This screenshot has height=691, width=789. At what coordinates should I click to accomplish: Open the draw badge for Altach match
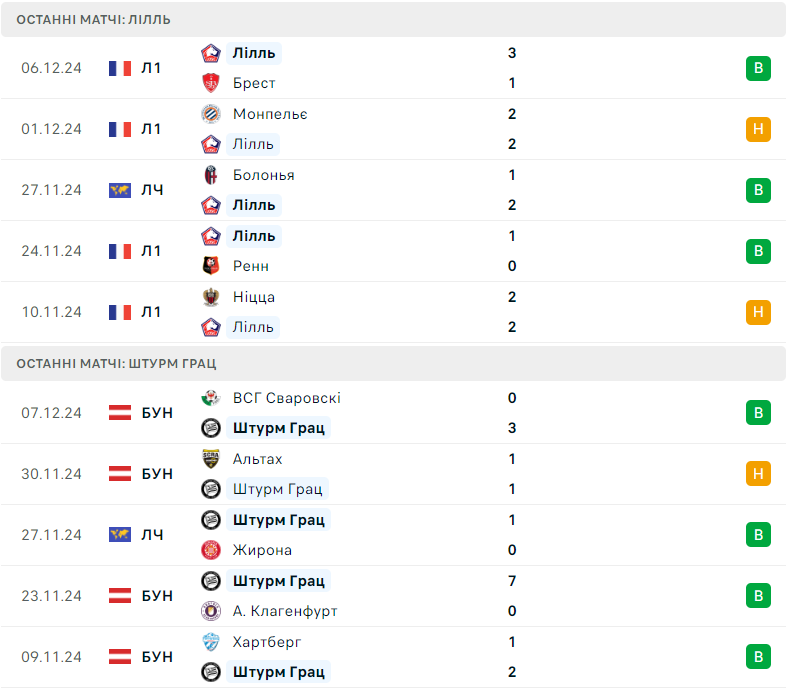pyautogui.click(x=758, y=474)
